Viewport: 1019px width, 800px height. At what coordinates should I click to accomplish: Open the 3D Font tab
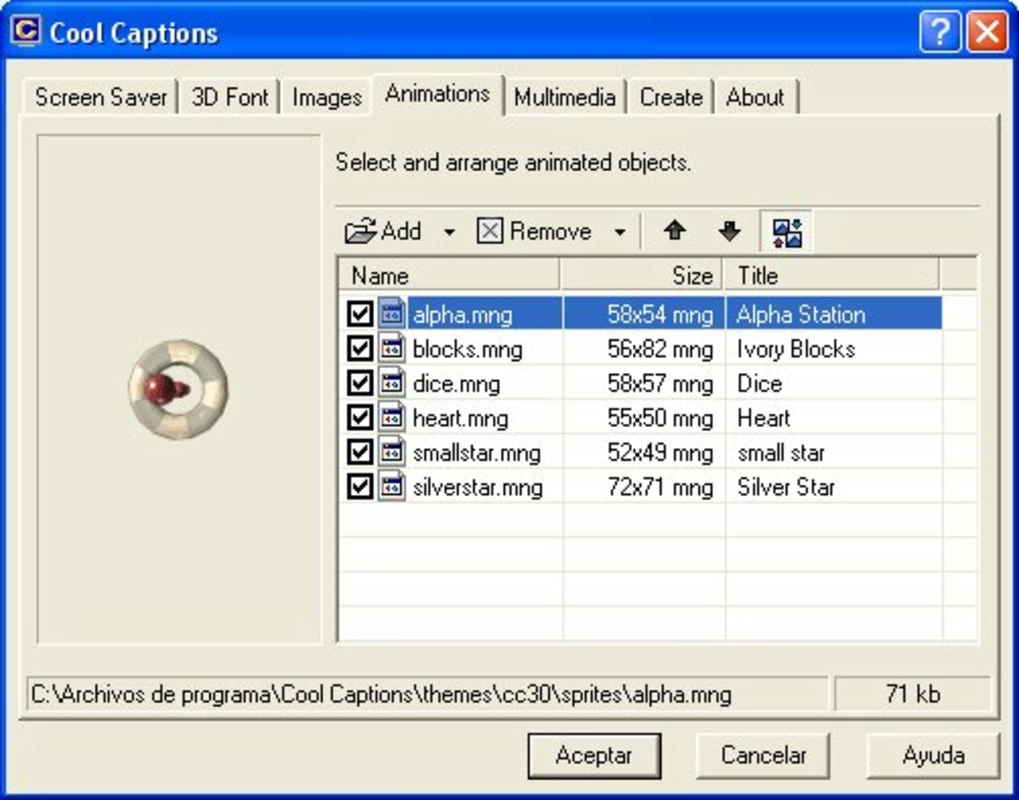229,97
